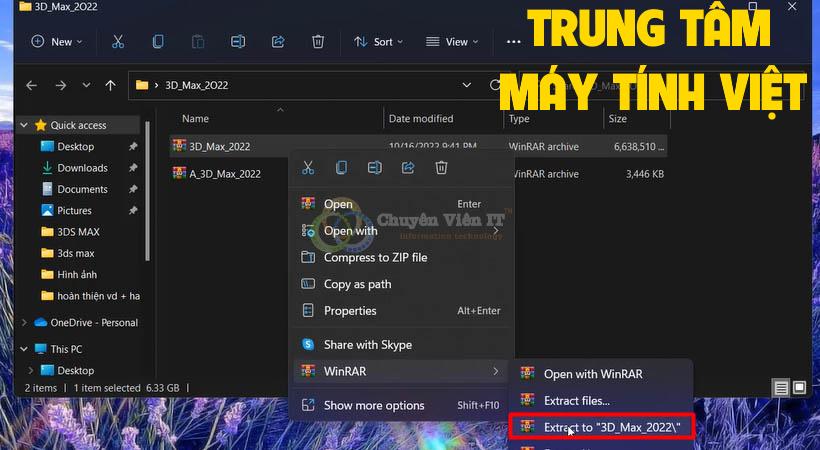The image size is (820, 450).
Task: Open Pictures in Quick access
Action: point(74,210)
